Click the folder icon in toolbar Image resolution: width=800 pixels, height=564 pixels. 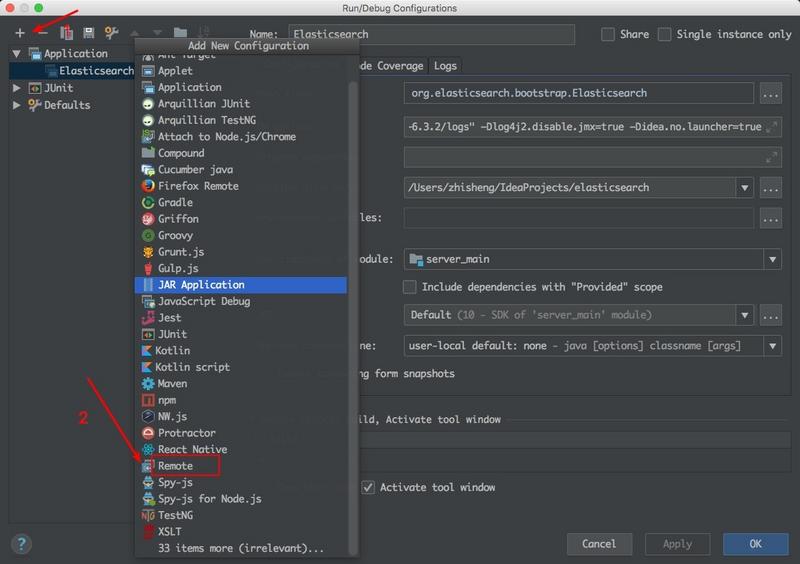pyautogui.click(x=180, y=33)
